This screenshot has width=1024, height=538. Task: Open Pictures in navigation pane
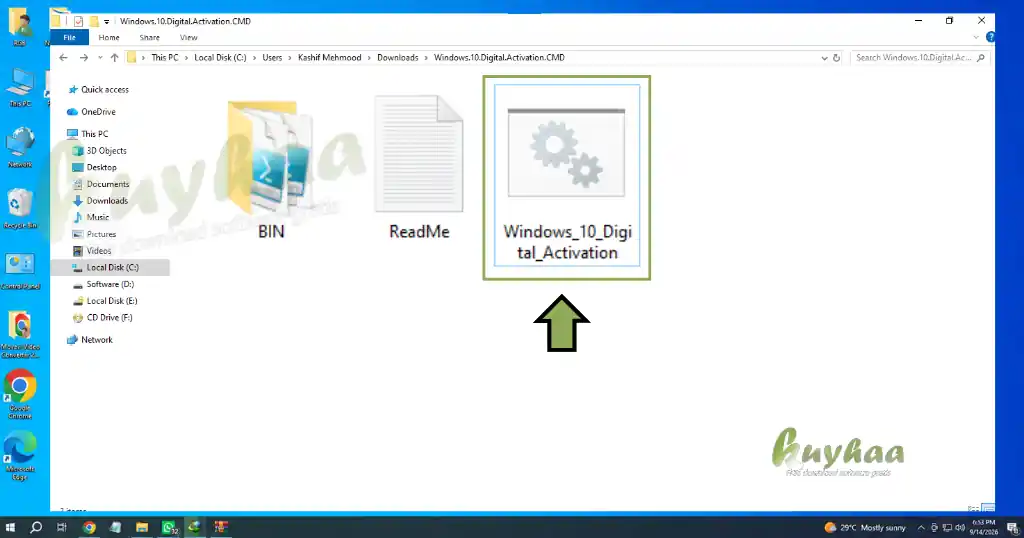pyautogui.click(x=94, y=234)
